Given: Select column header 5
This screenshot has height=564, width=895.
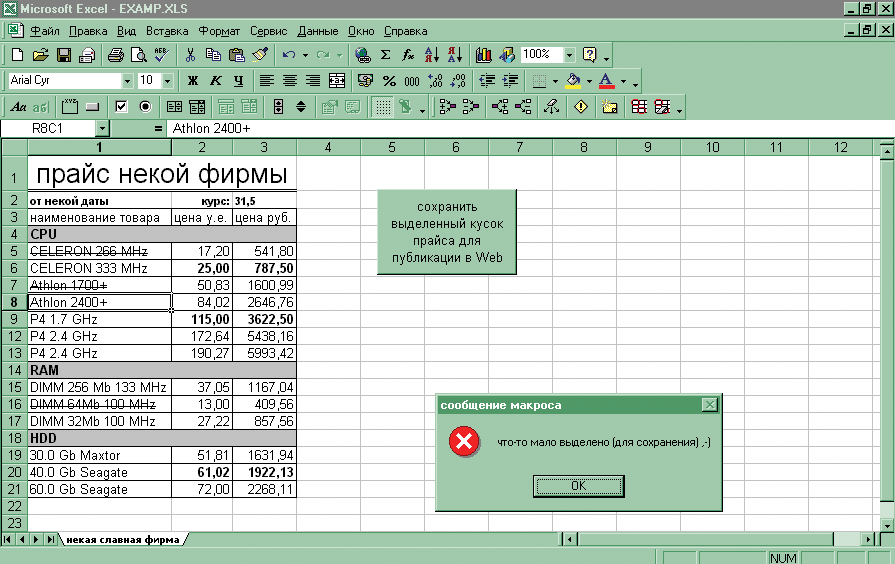Looking at the screenshot, I should (392, 147).
